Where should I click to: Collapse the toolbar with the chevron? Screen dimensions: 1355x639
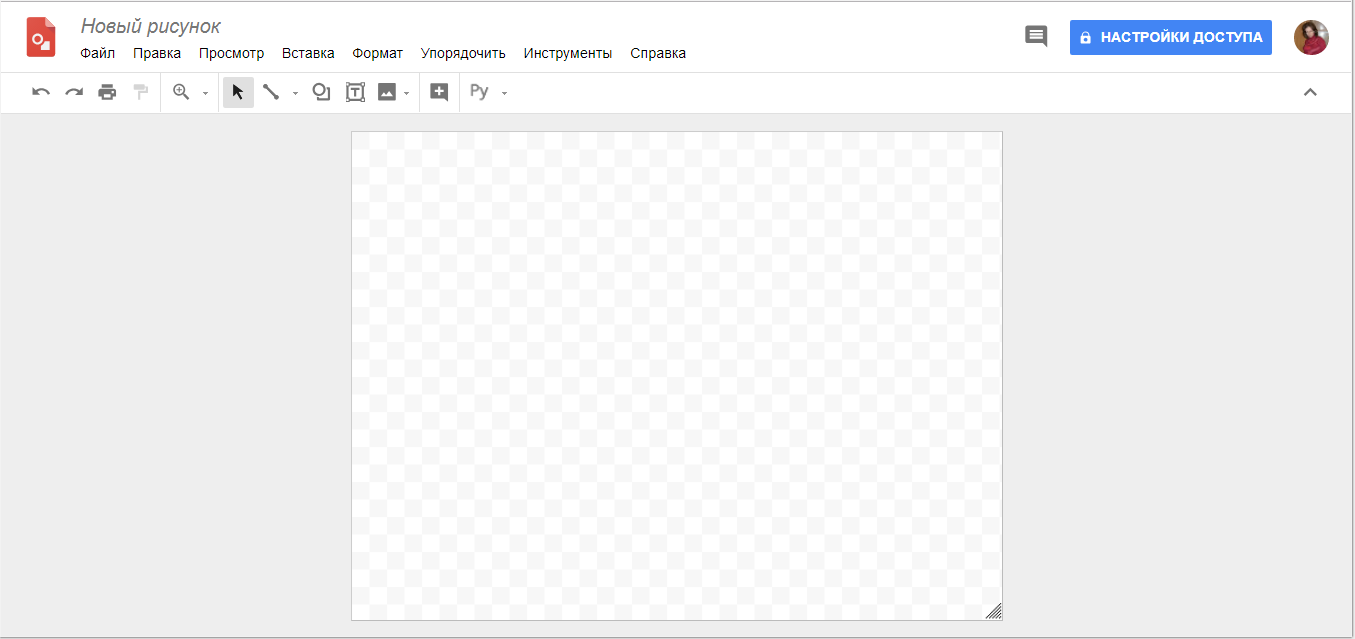1311,91
